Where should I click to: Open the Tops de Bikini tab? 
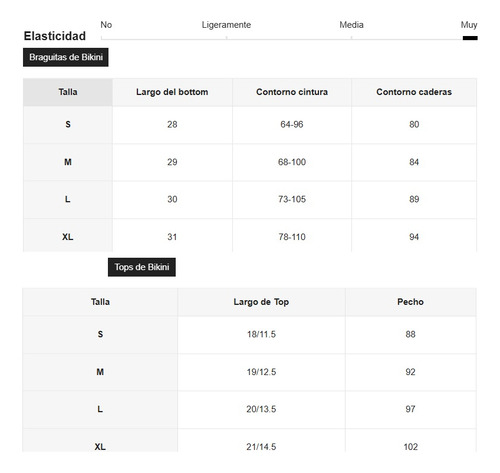coord(142,267)
